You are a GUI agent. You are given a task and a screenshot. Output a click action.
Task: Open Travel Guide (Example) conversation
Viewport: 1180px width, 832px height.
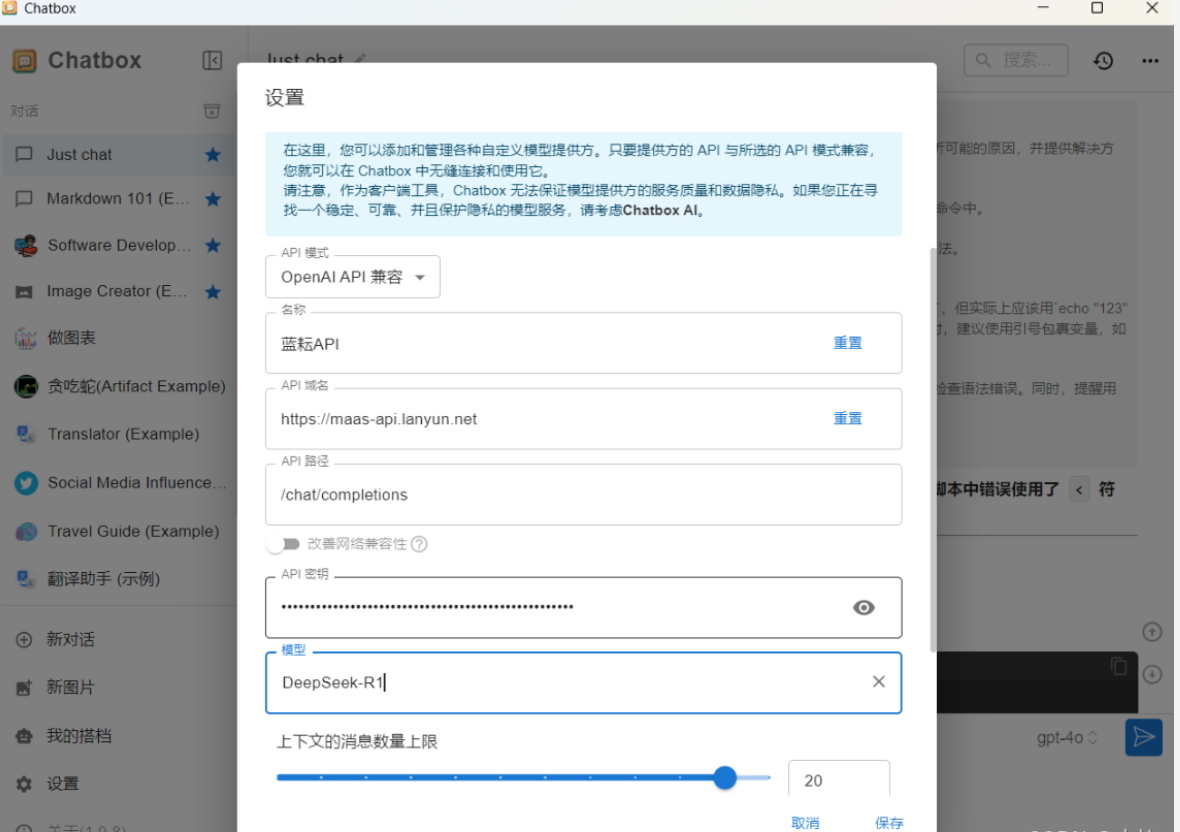click(x=118, y=531)
